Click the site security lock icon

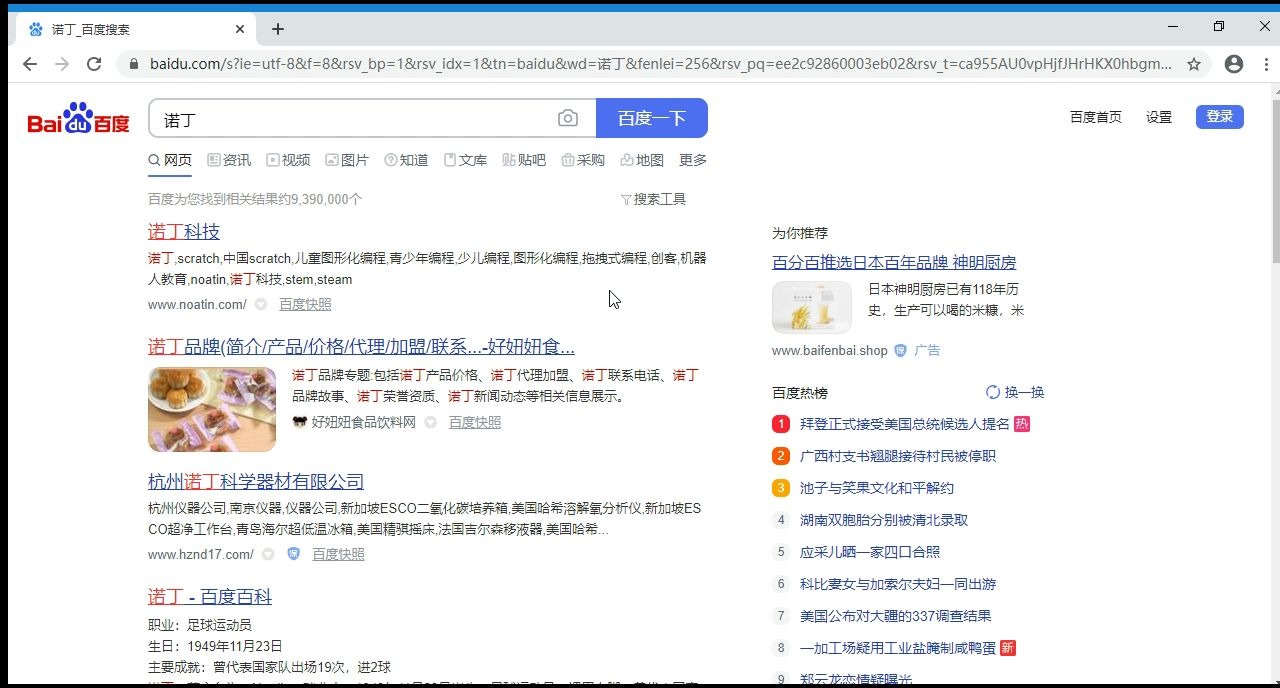133,62
